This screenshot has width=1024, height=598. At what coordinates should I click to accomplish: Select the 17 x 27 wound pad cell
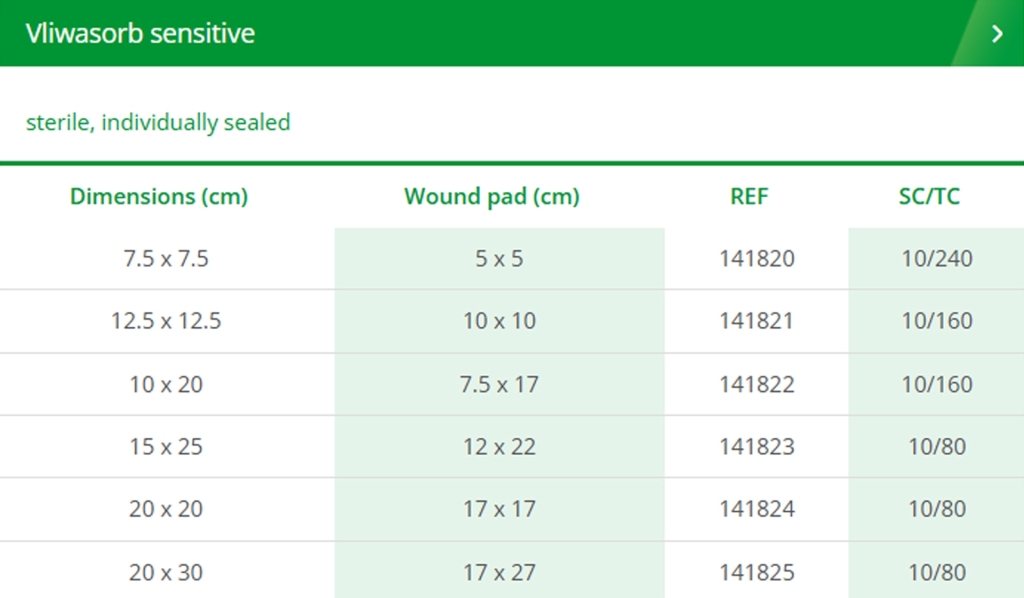click(x=499, y=573)
